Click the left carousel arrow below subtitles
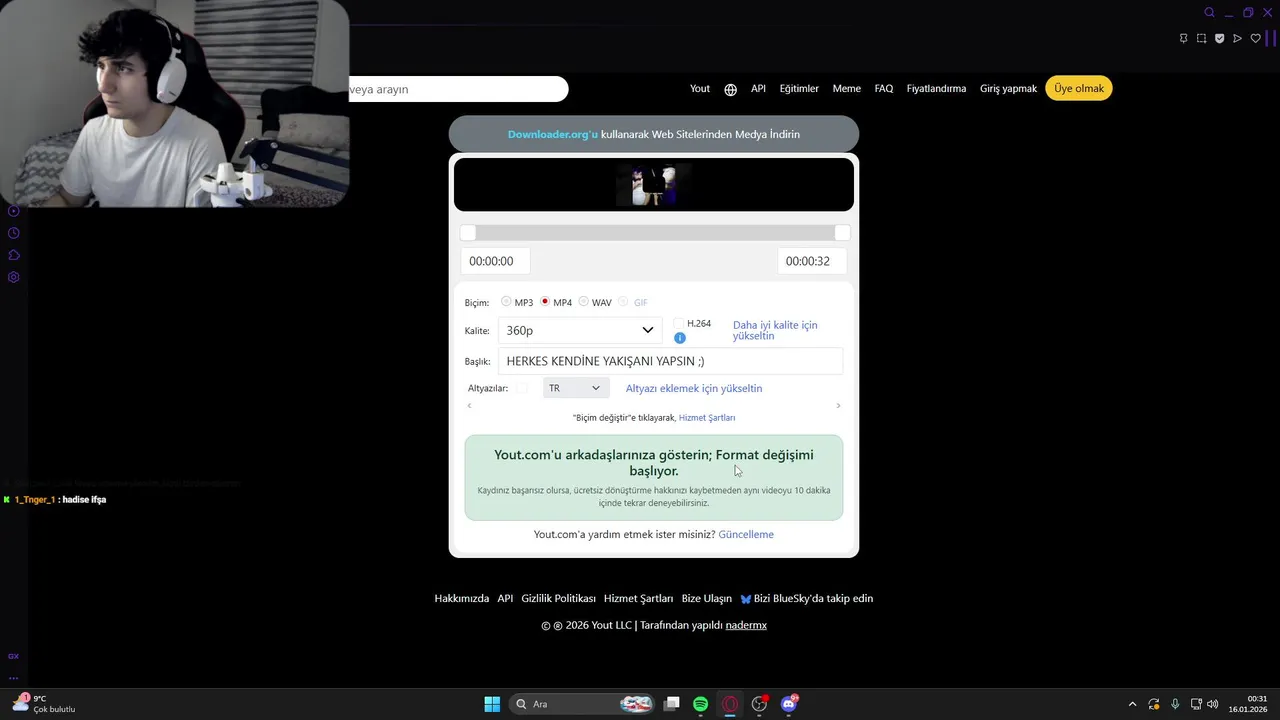 [469, 405]
